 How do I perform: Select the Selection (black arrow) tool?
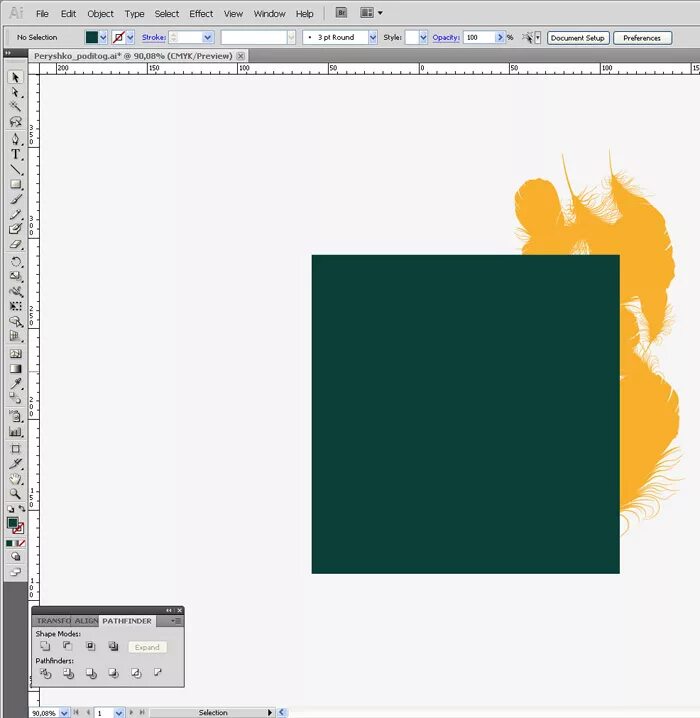[15, 77]
